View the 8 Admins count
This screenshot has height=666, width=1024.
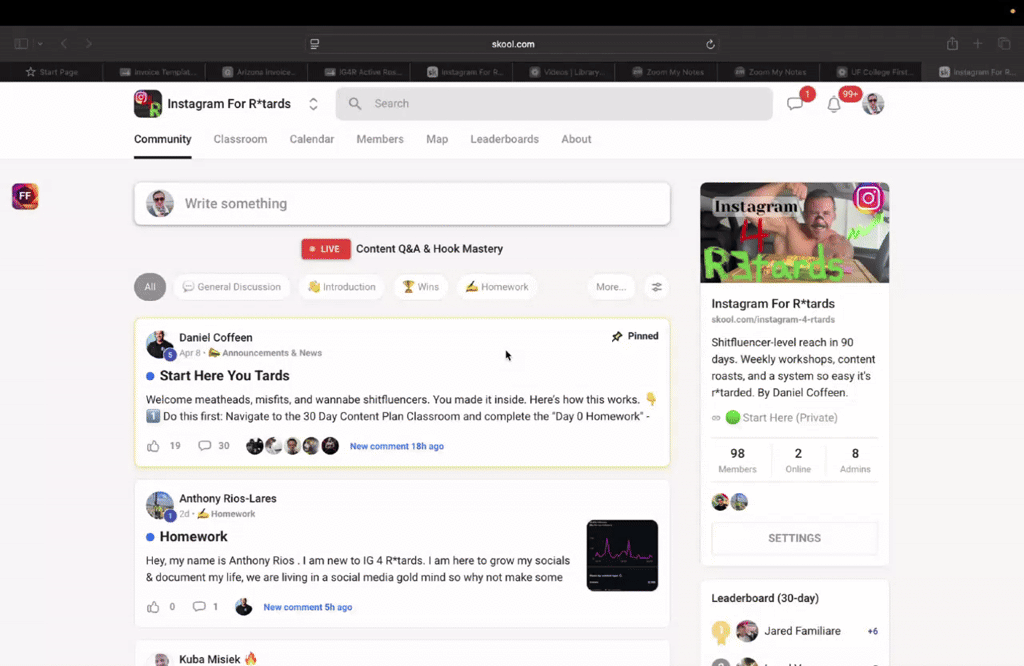(855, 460)
